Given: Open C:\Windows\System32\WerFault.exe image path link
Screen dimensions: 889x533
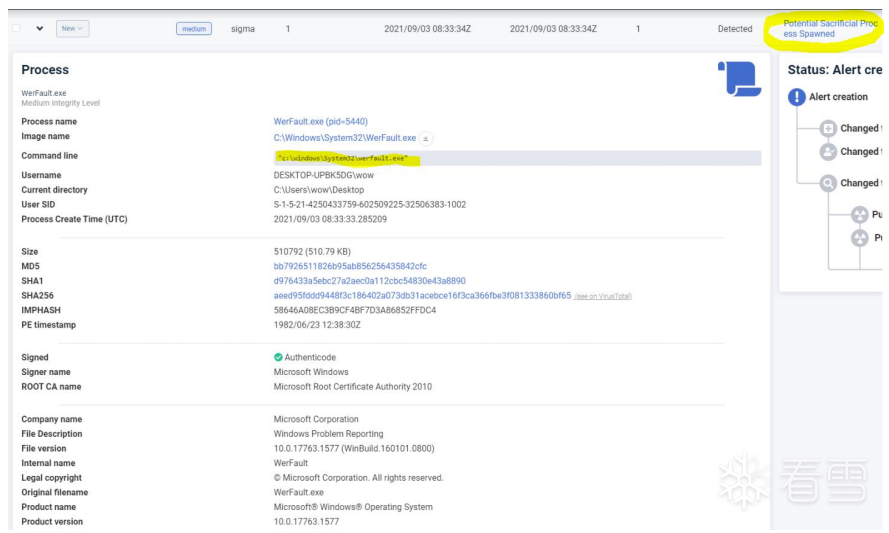Looking at the screenshot, I should pos(345,138).
